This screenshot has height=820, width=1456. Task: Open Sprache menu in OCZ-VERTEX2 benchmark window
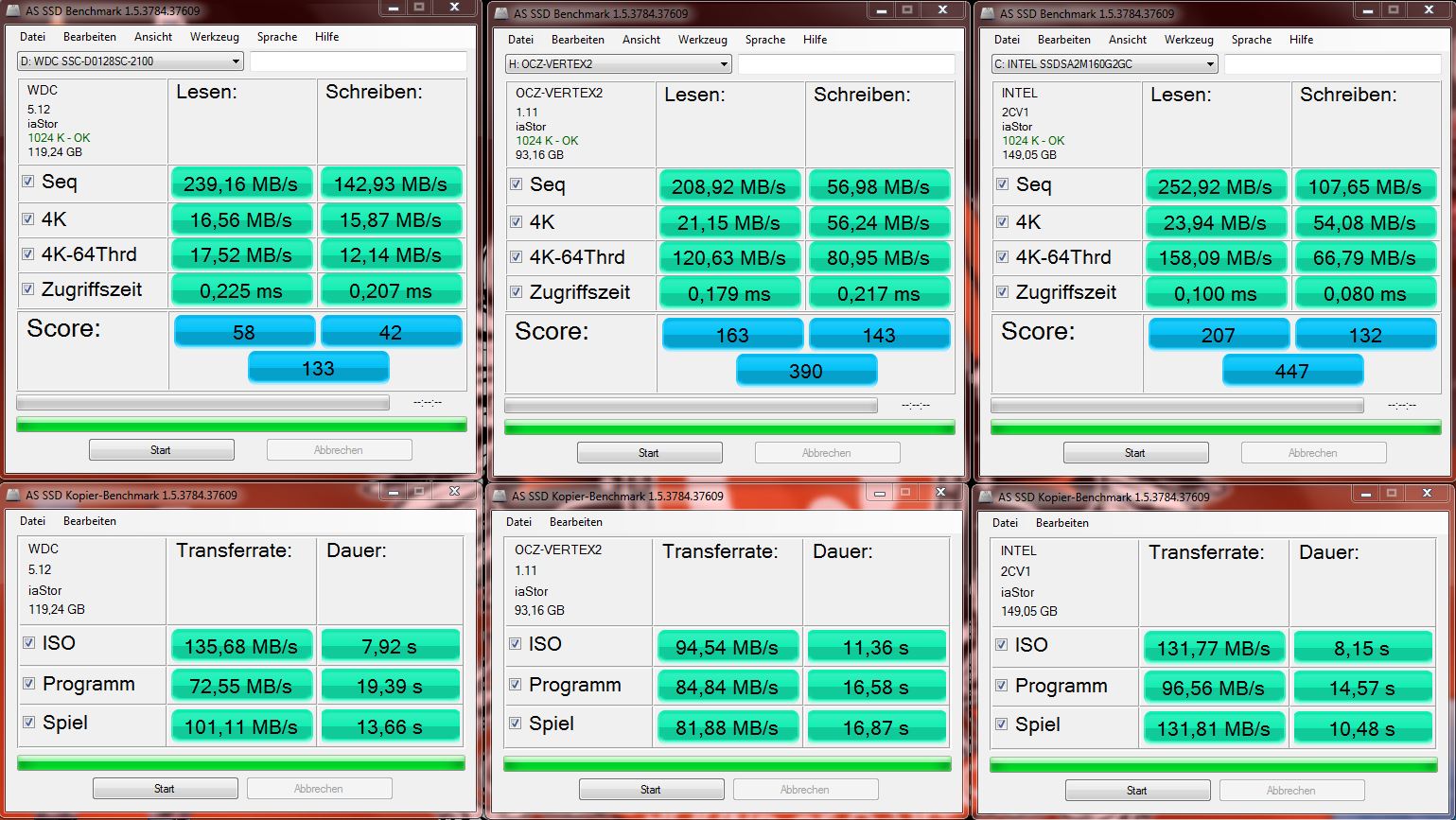coord(765,40)
